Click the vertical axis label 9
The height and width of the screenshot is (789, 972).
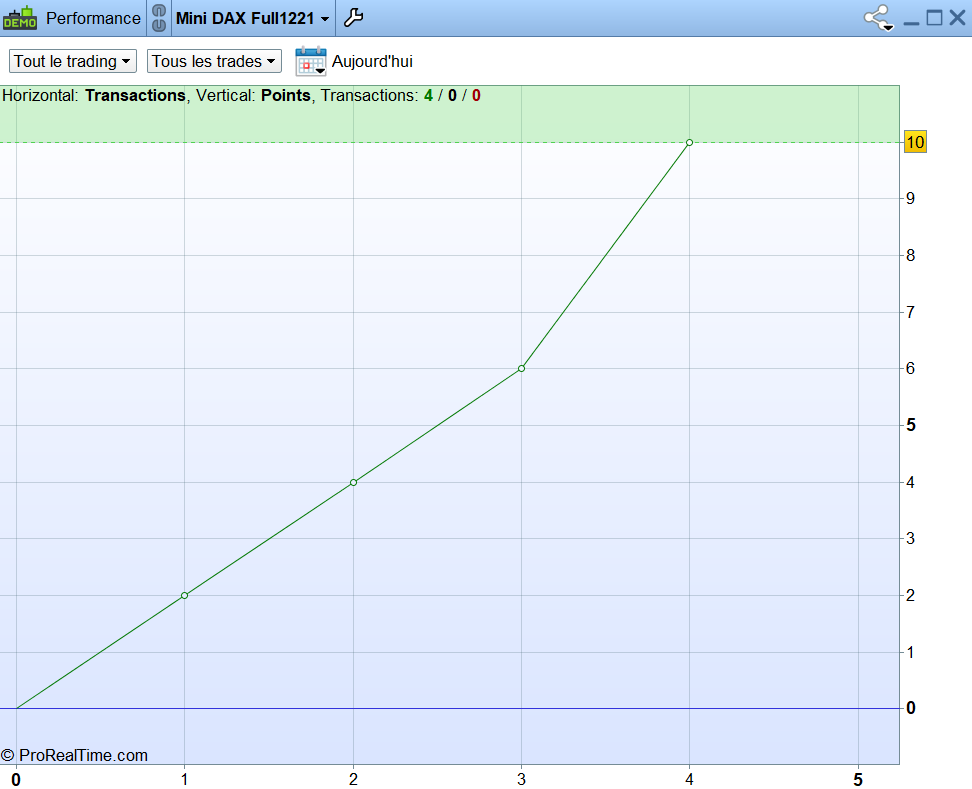coord(910,198)
